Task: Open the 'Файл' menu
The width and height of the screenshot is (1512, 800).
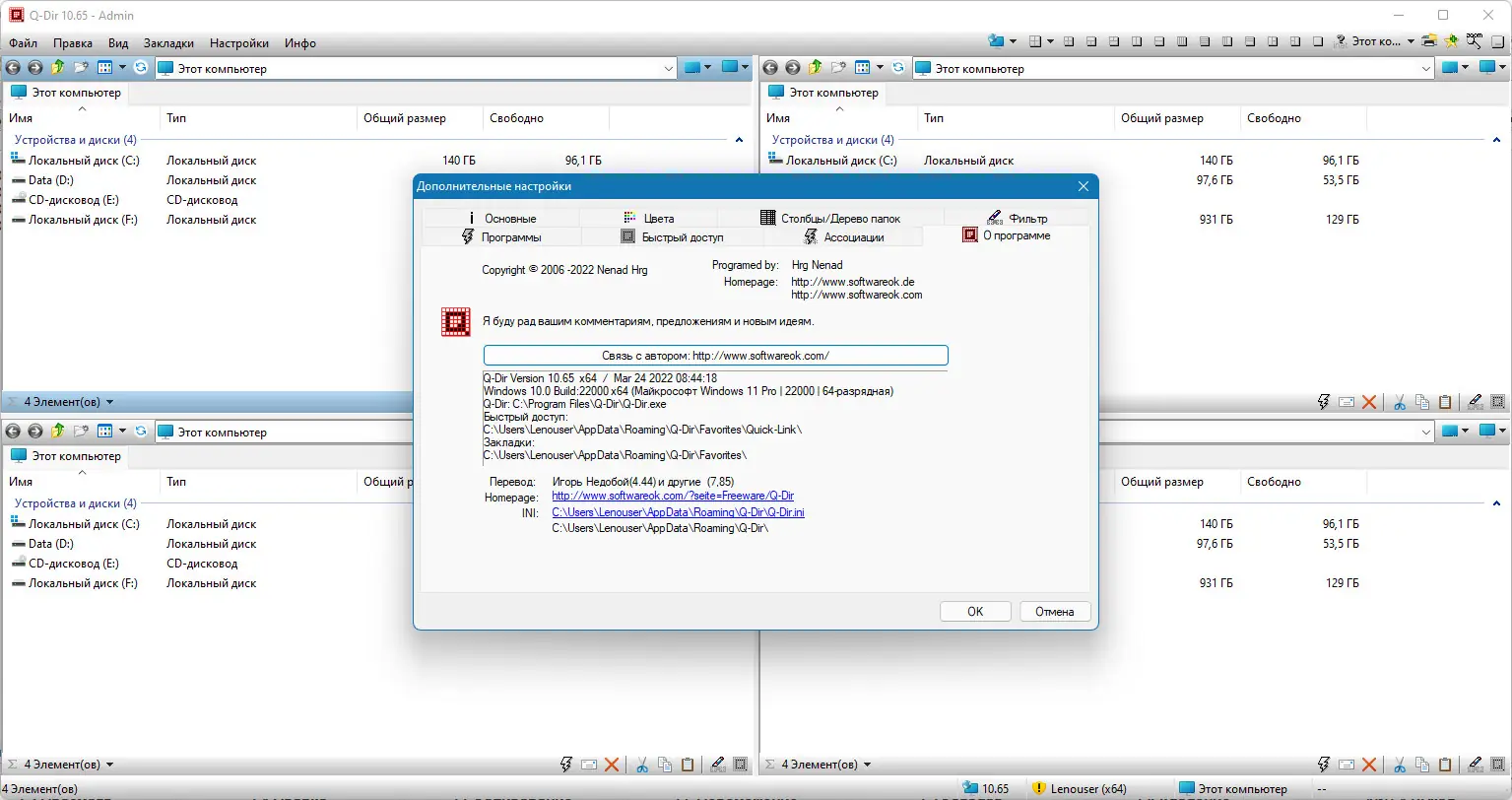Action: (23, 43)
